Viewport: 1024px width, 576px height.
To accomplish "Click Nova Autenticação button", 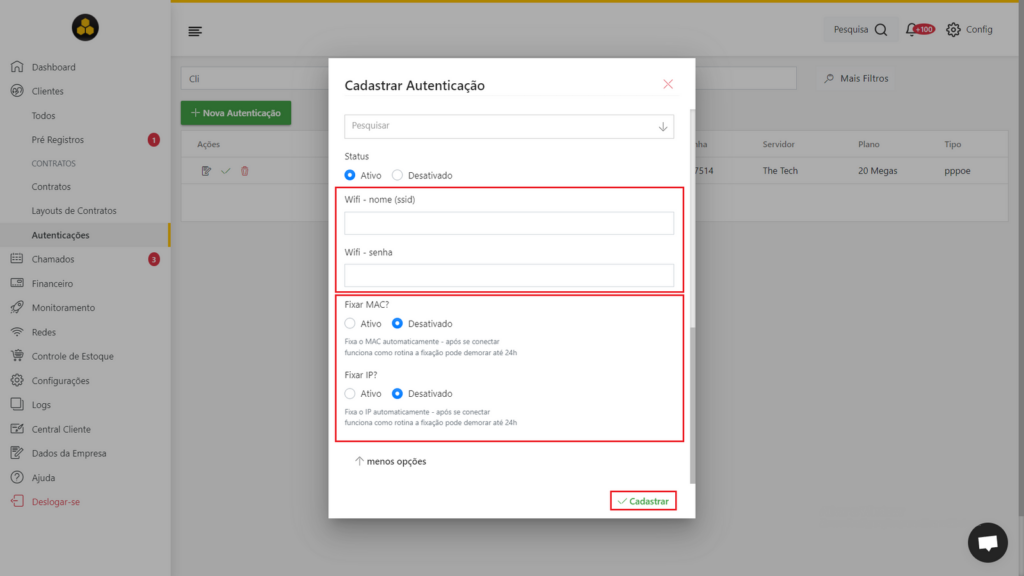I will [x=236, y=113].
